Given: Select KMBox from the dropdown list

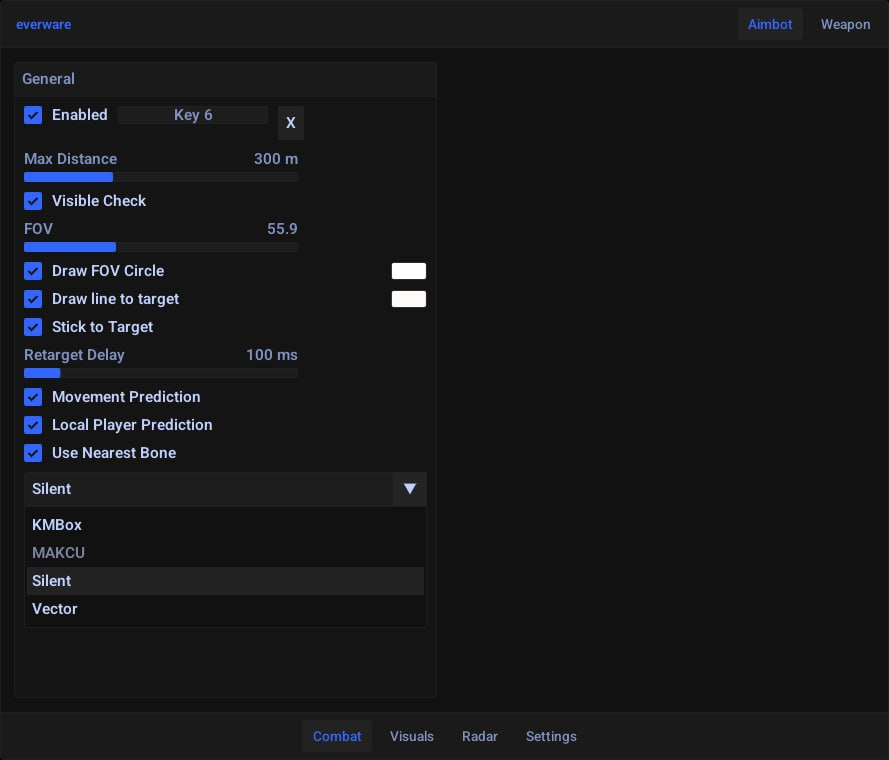Looking at the screenshot, I should coord(57,525).
